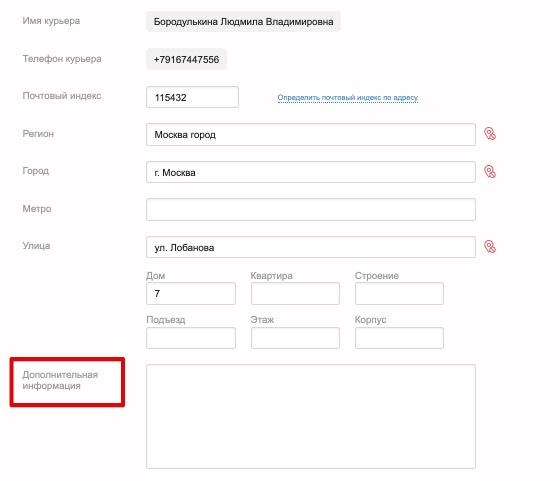This screenshot has height=478, width=560.
Task: Click the map pin icon beside Город field
Action: [x=490, y=171]
